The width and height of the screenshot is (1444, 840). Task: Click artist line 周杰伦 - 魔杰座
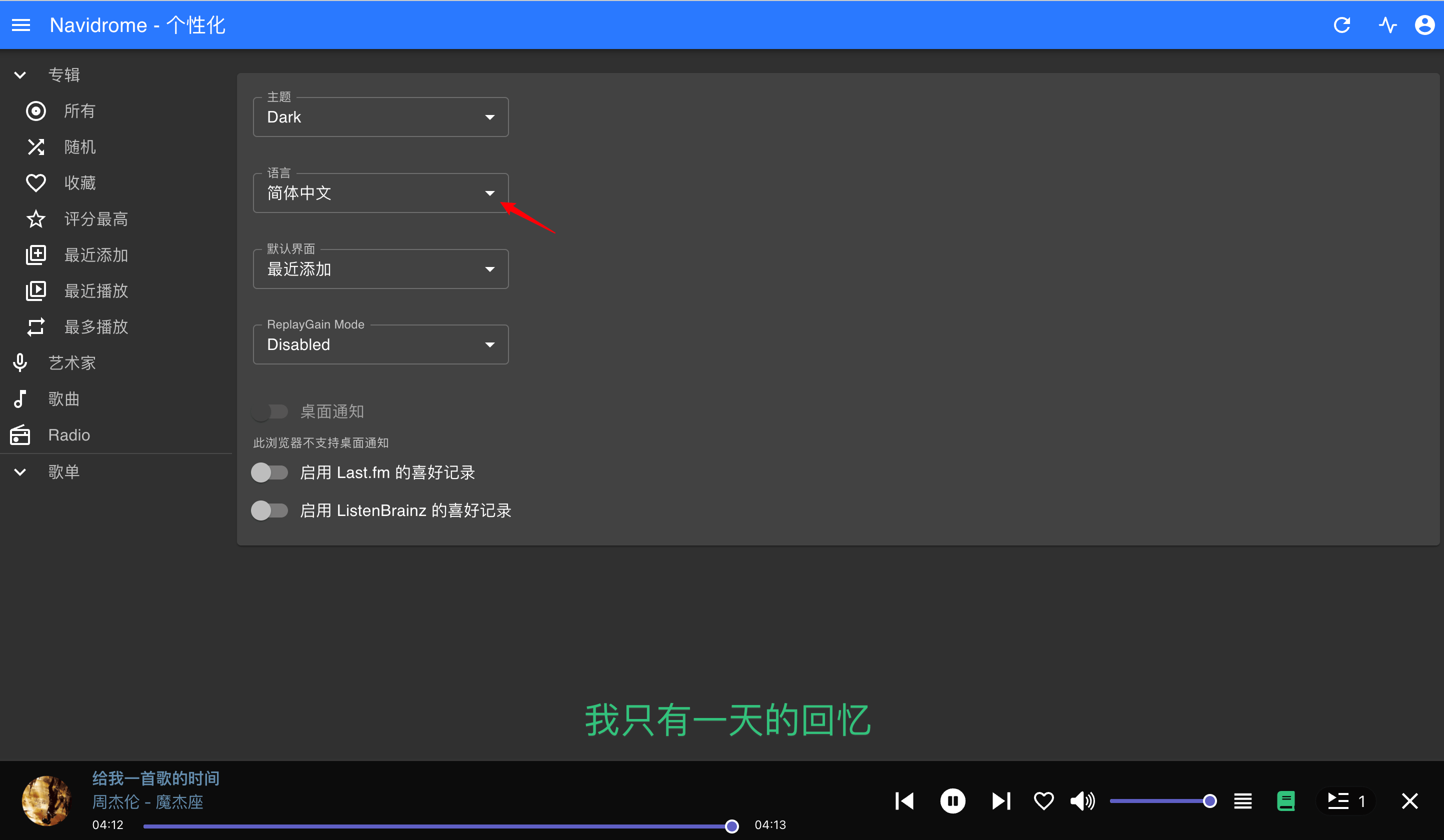click(x=148, y=802)
